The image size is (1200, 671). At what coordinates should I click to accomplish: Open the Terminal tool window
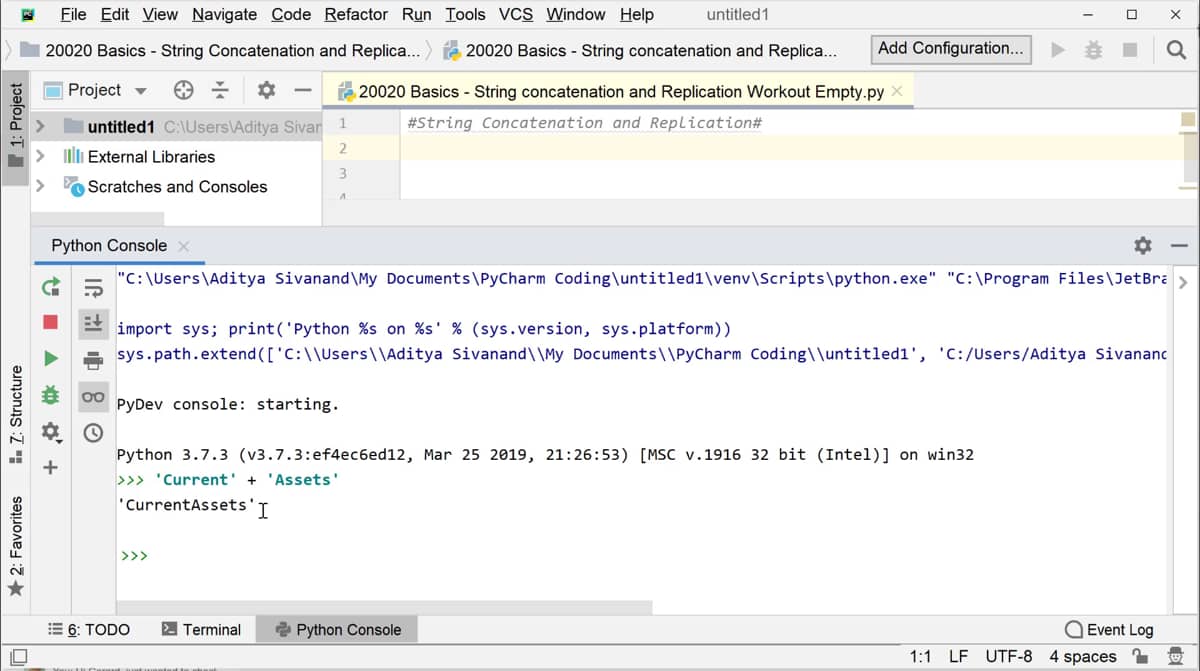[201, 630]
